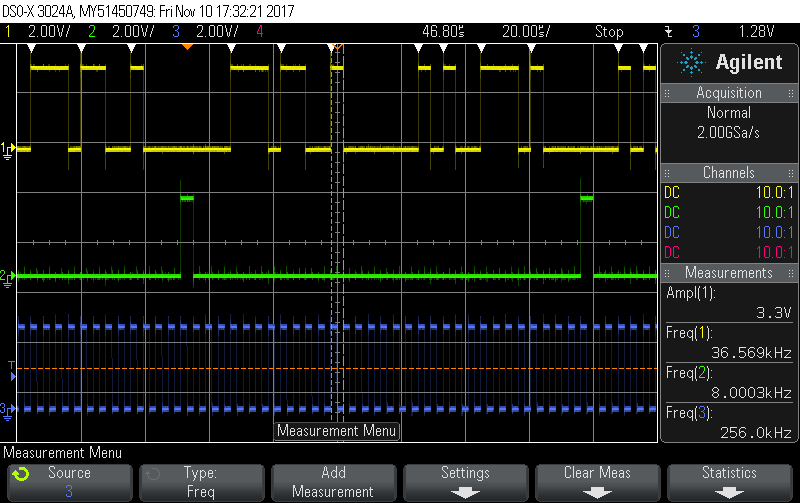Screen dimensions: 800x503
Task: Open the Measurements panel header
Action: coord(729,272)
